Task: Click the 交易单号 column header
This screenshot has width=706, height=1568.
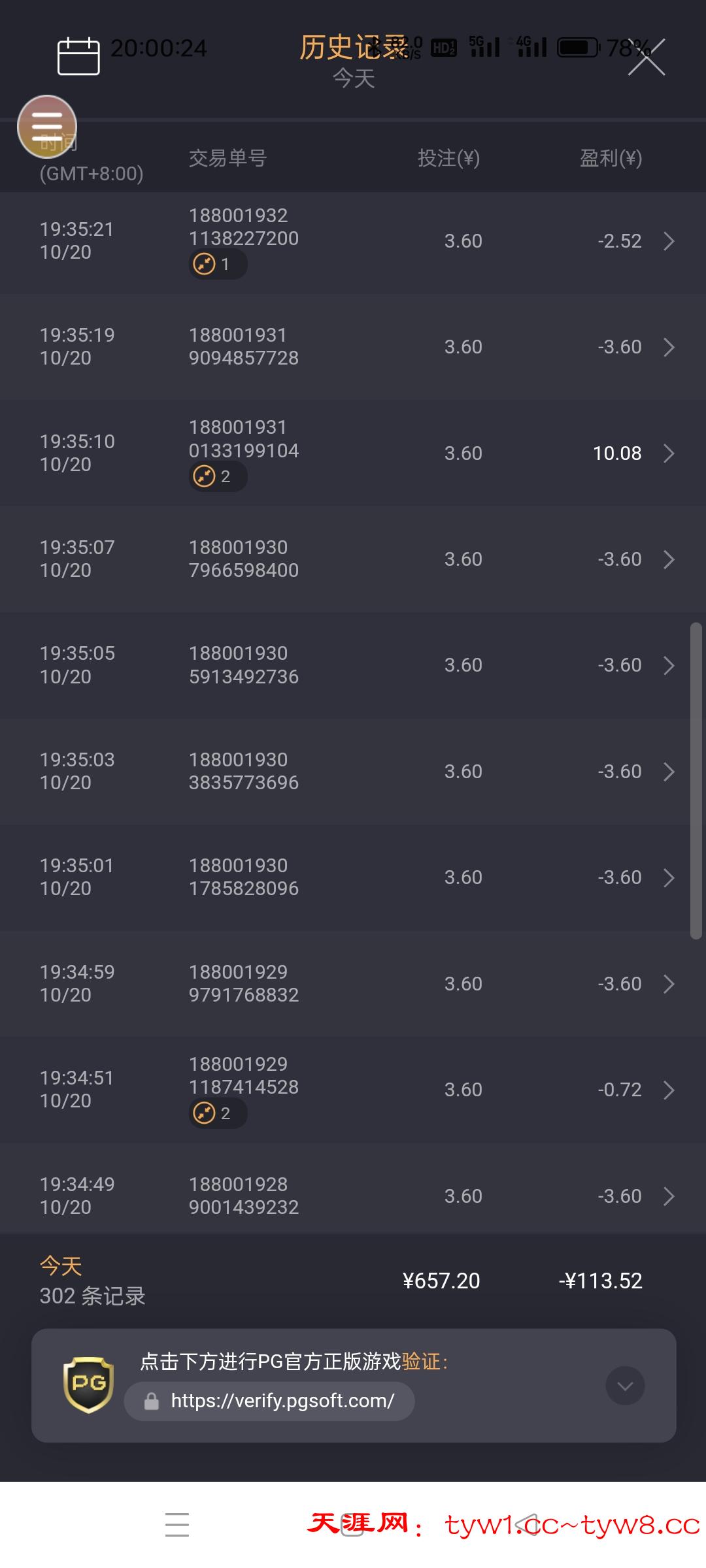Action: tap(227, 158)
